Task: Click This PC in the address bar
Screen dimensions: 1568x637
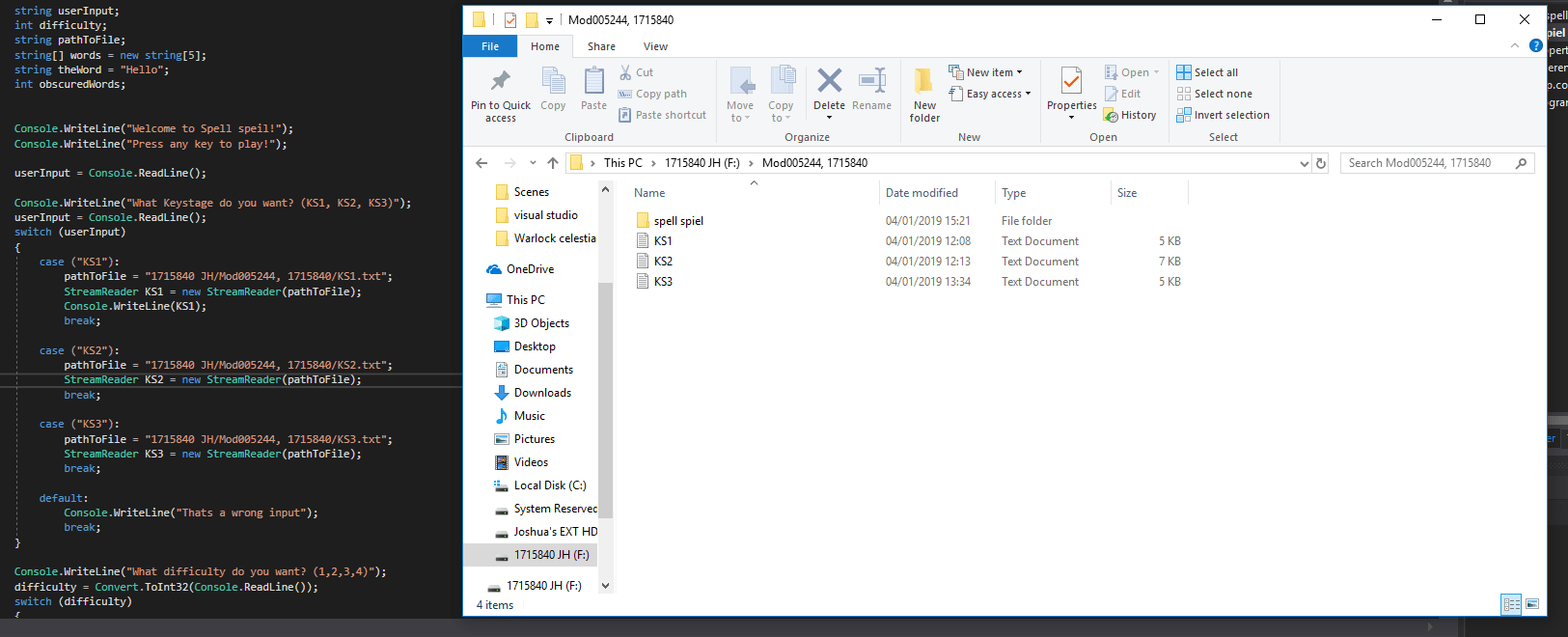Action: [x=623, y=163]
